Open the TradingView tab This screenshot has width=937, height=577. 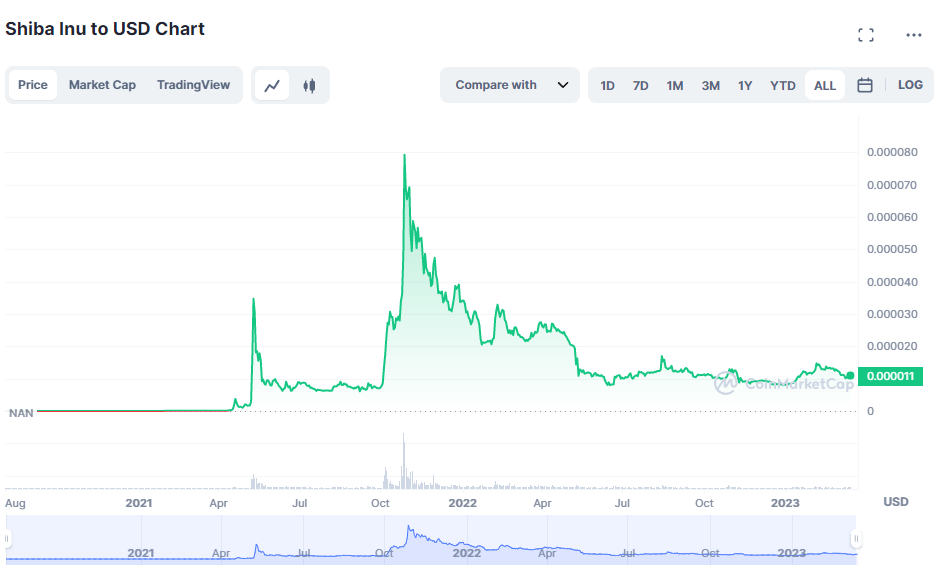(193, 85)
